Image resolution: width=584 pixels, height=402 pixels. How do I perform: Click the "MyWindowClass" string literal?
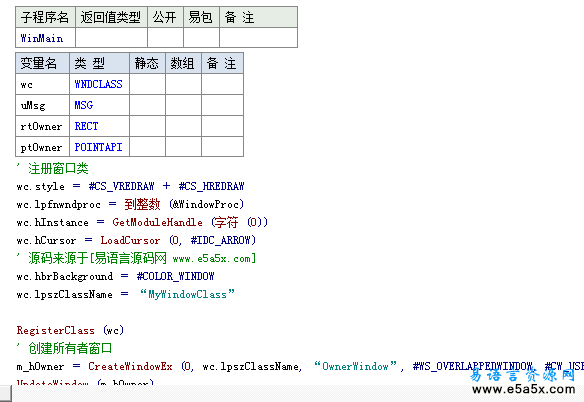click(x=187, y=294)
